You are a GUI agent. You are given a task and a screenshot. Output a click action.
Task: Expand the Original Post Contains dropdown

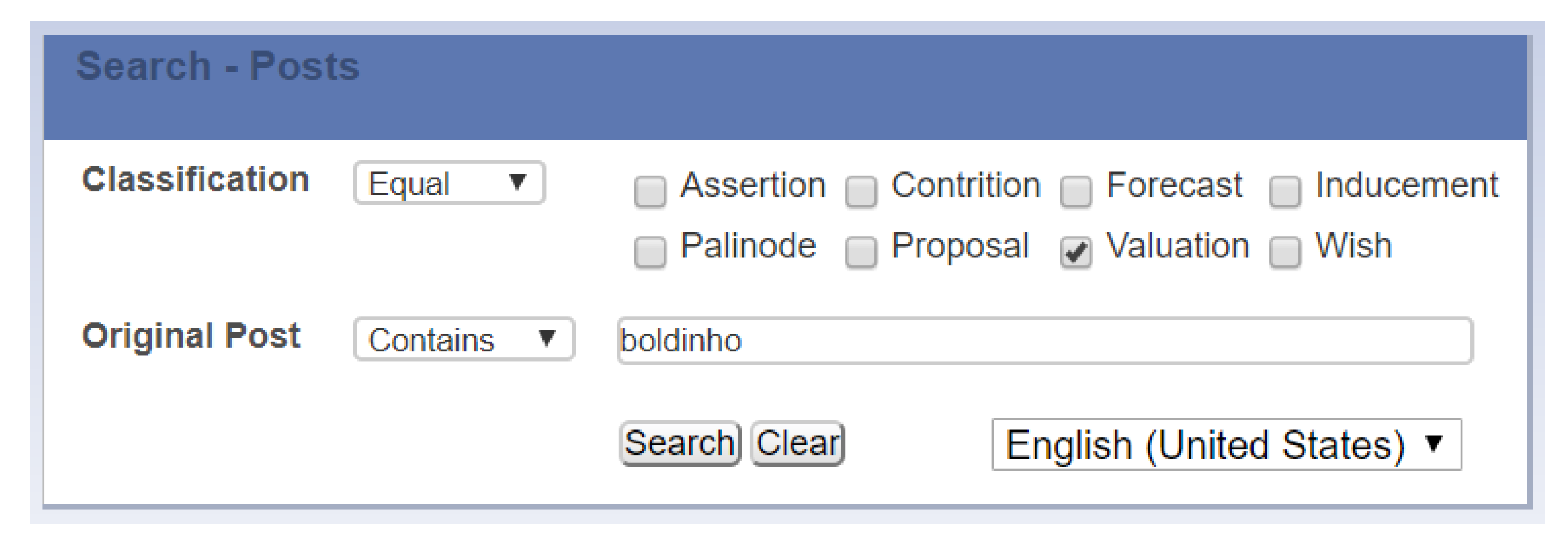click(463, 339)
